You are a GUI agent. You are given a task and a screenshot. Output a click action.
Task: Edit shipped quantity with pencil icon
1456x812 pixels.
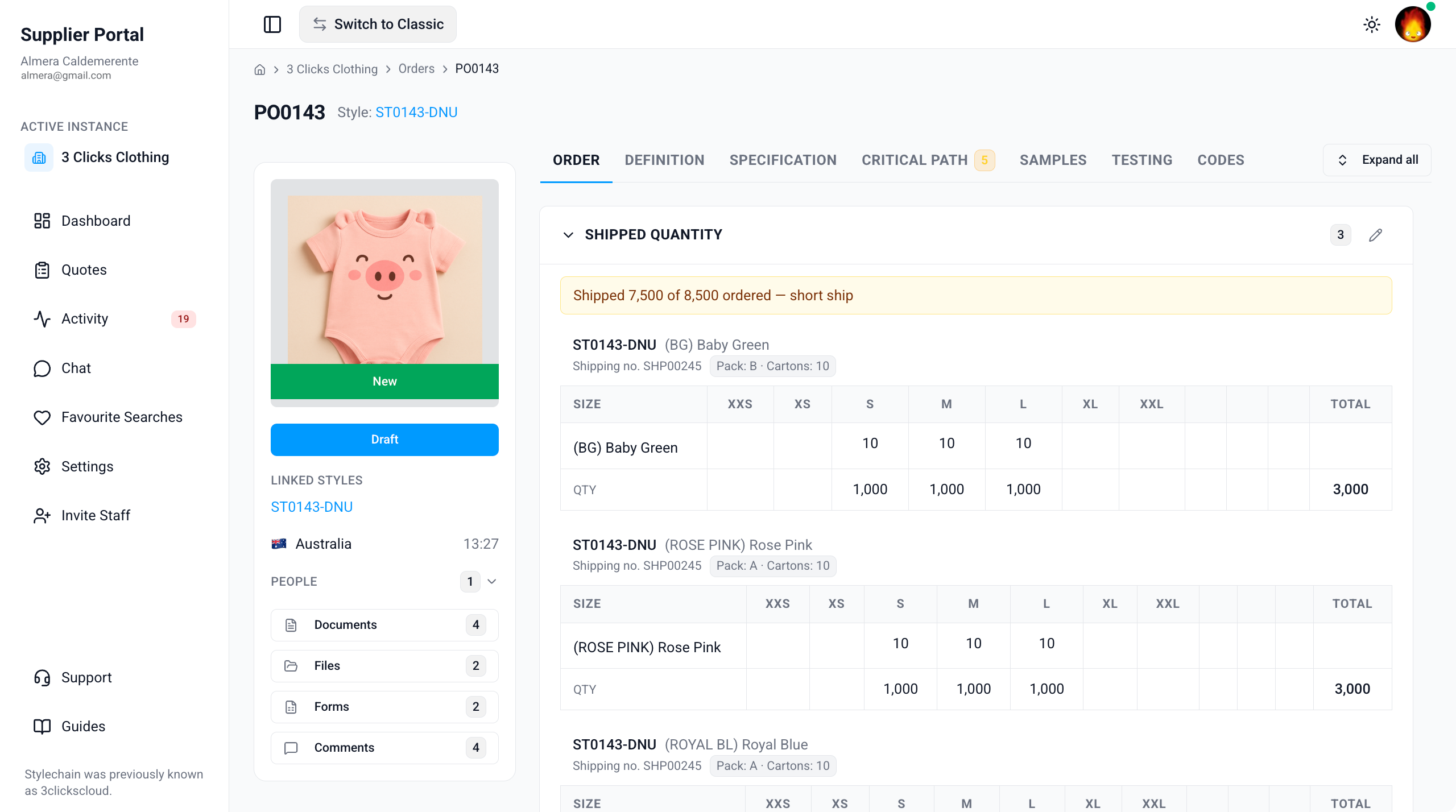point(1375,235)
